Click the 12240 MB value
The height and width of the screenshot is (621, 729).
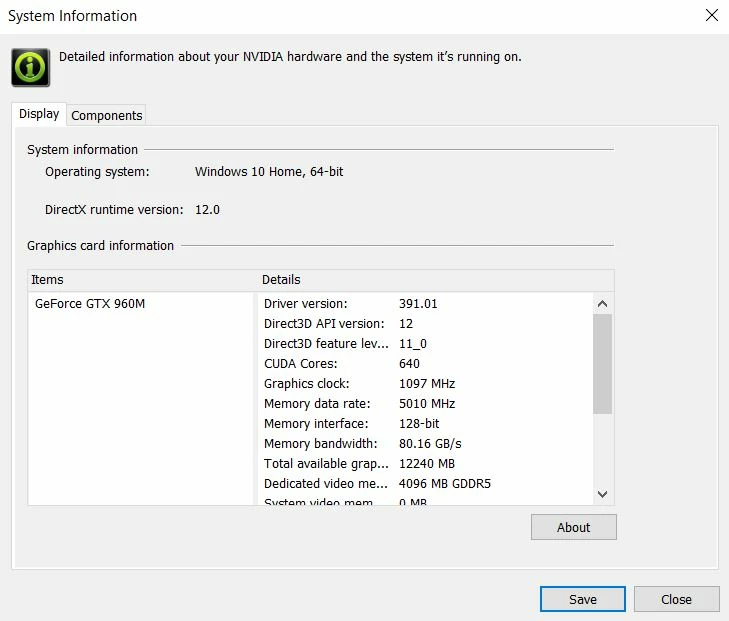[x=427, y=463]
